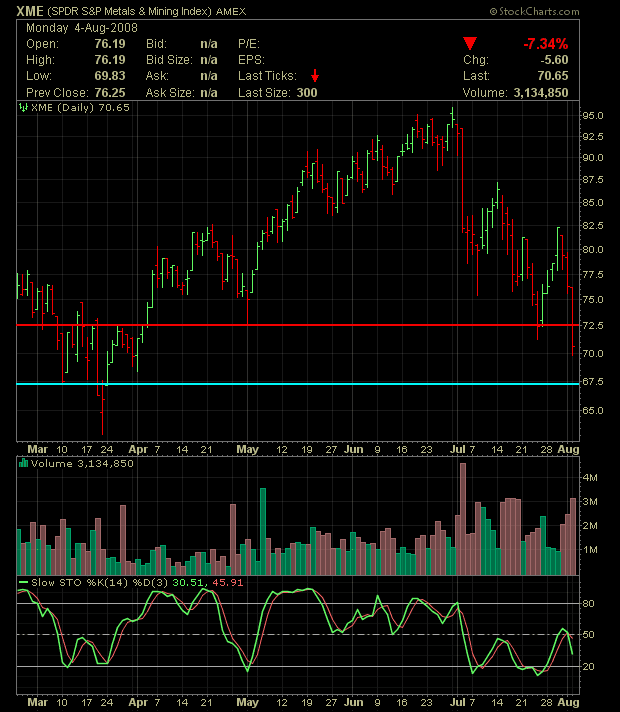
Task: Click Jul on the stochastic panel date axis
Action: pyautogui.click(x=457, y=702)
